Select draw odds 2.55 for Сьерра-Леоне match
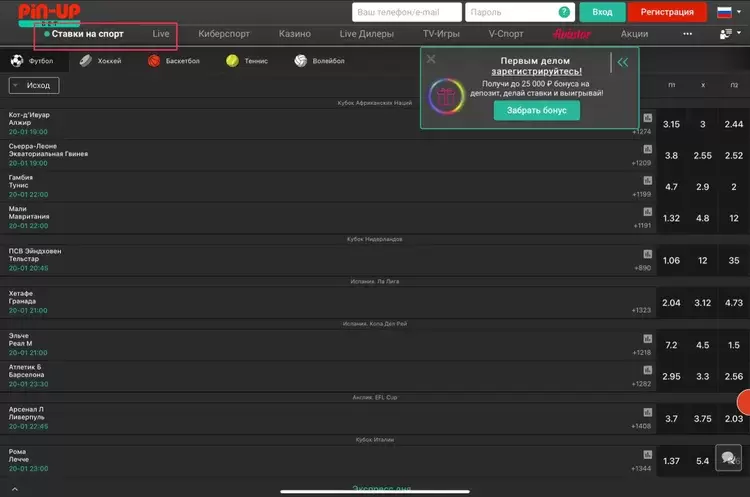This screenshot has height=497, width=750. point(702,155)
